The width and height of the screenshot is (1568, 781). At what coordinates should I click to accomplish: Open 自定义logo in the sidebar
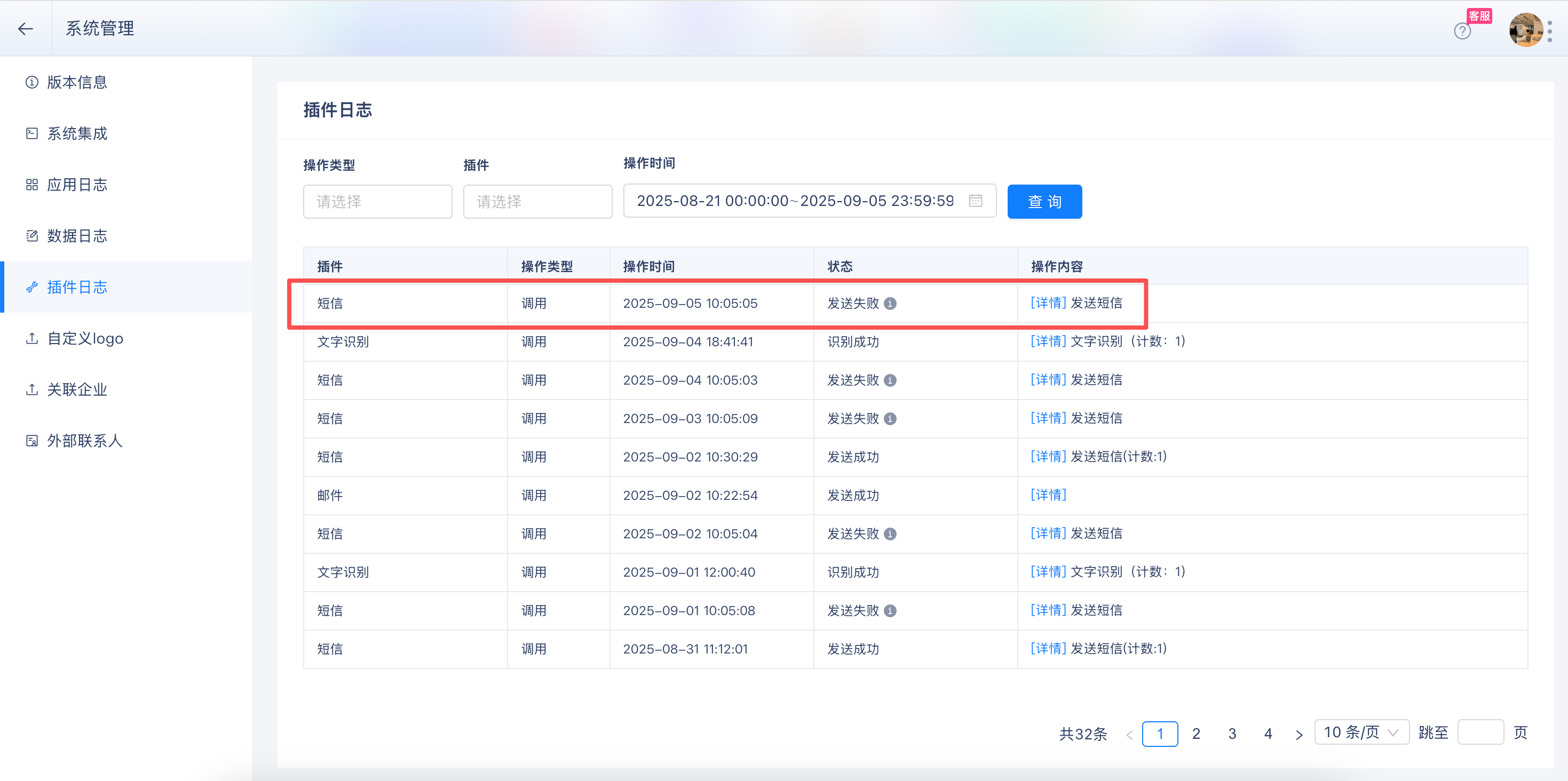[x=126, y=338]
